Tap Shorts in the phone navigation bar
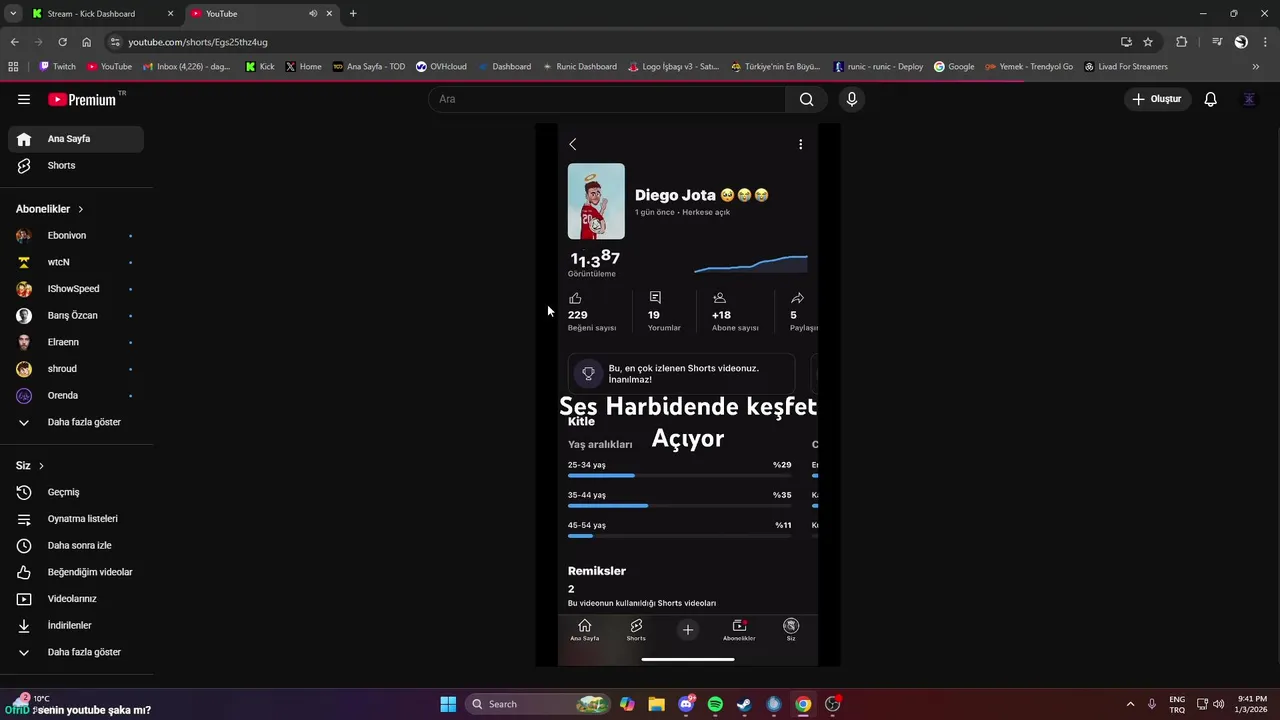 (x=636, y=630)
